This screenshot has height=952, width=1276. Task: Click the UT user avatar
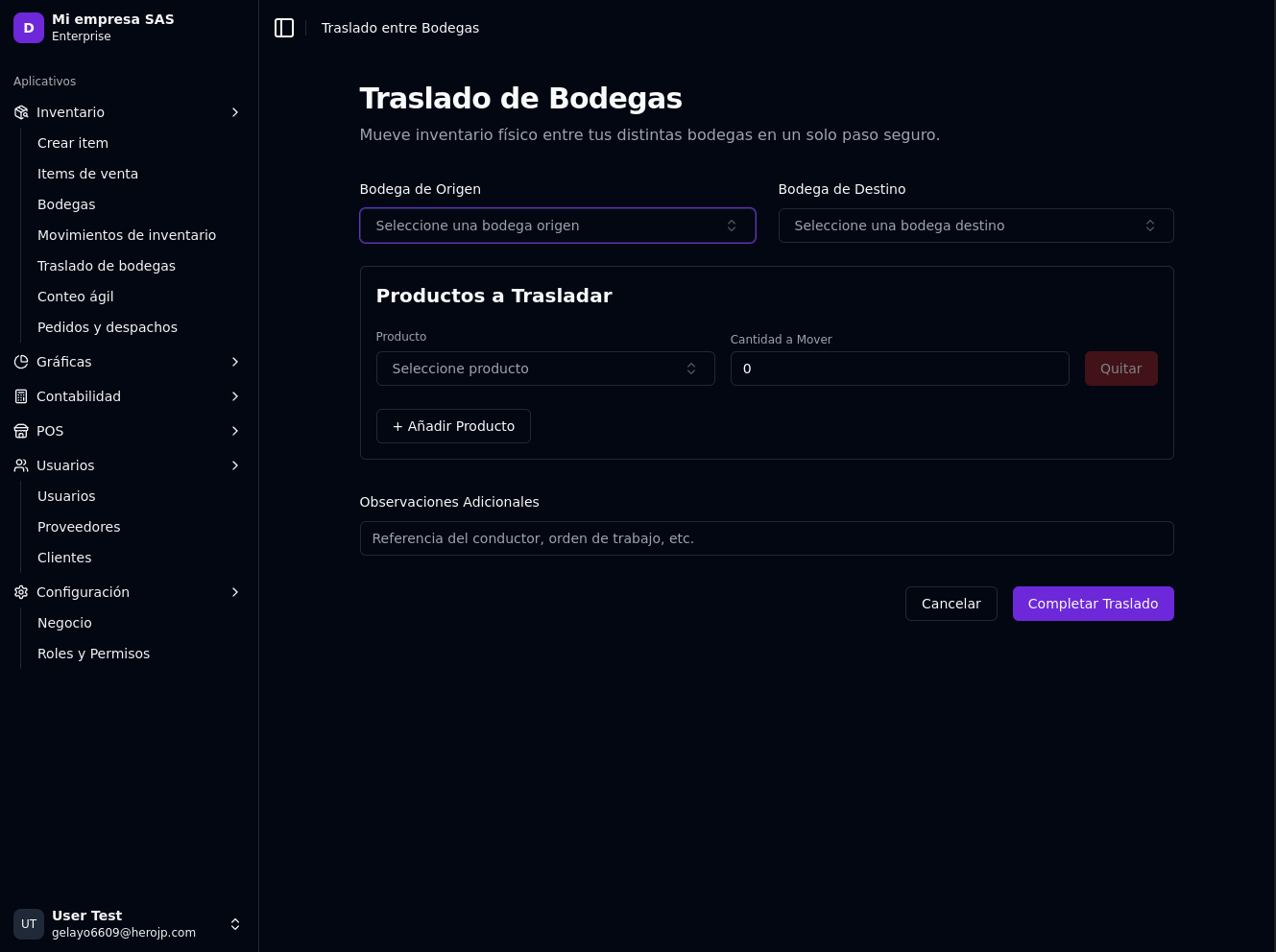click(x=29, y=924)
